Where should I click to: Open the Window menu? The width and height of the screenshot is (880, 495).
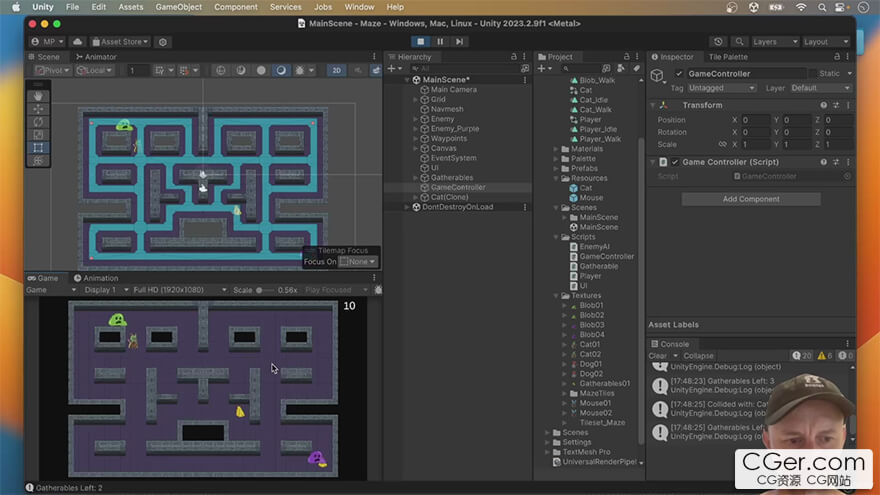point(359,7)
